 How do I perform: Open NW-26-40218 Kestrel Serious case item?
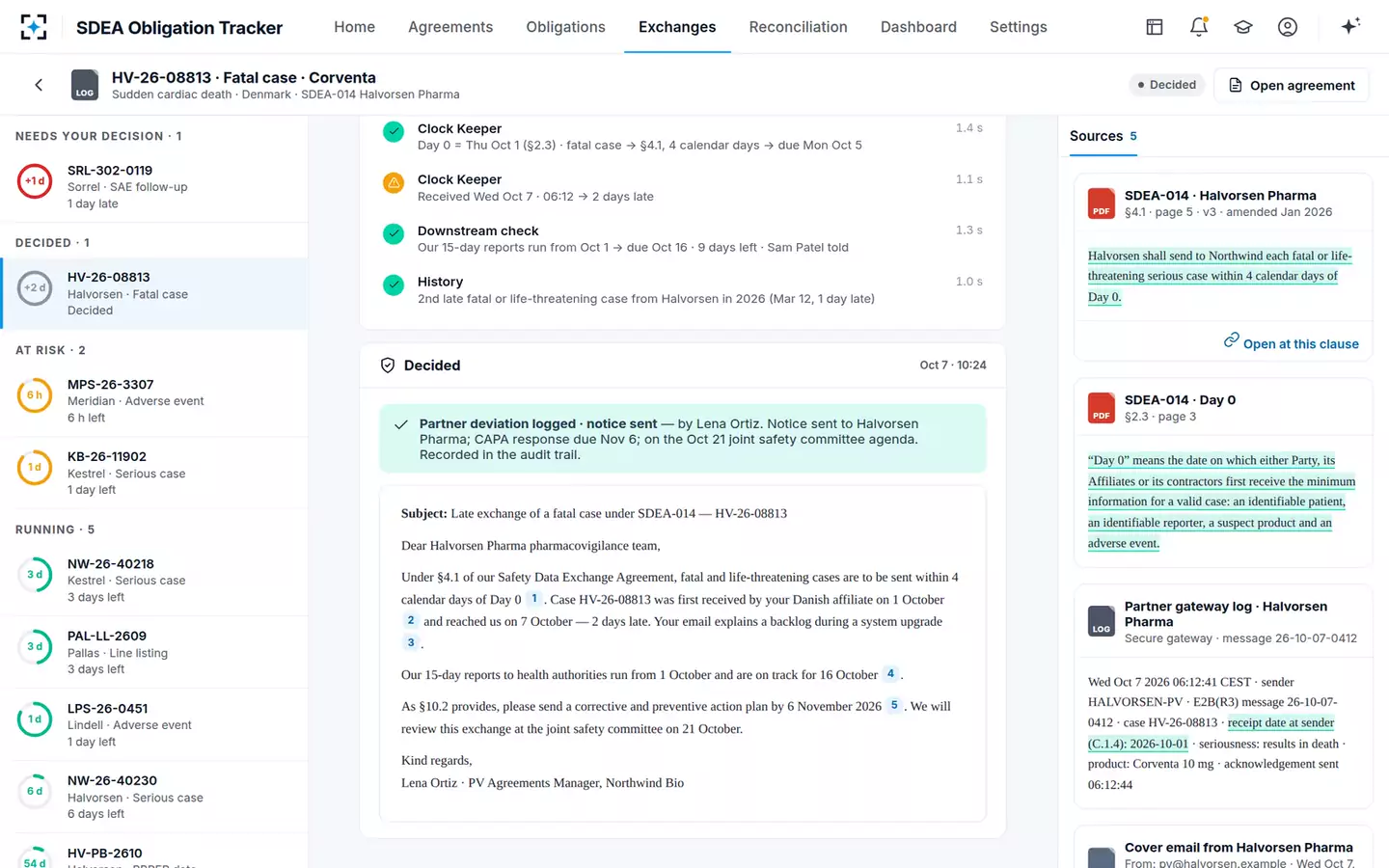154,580
